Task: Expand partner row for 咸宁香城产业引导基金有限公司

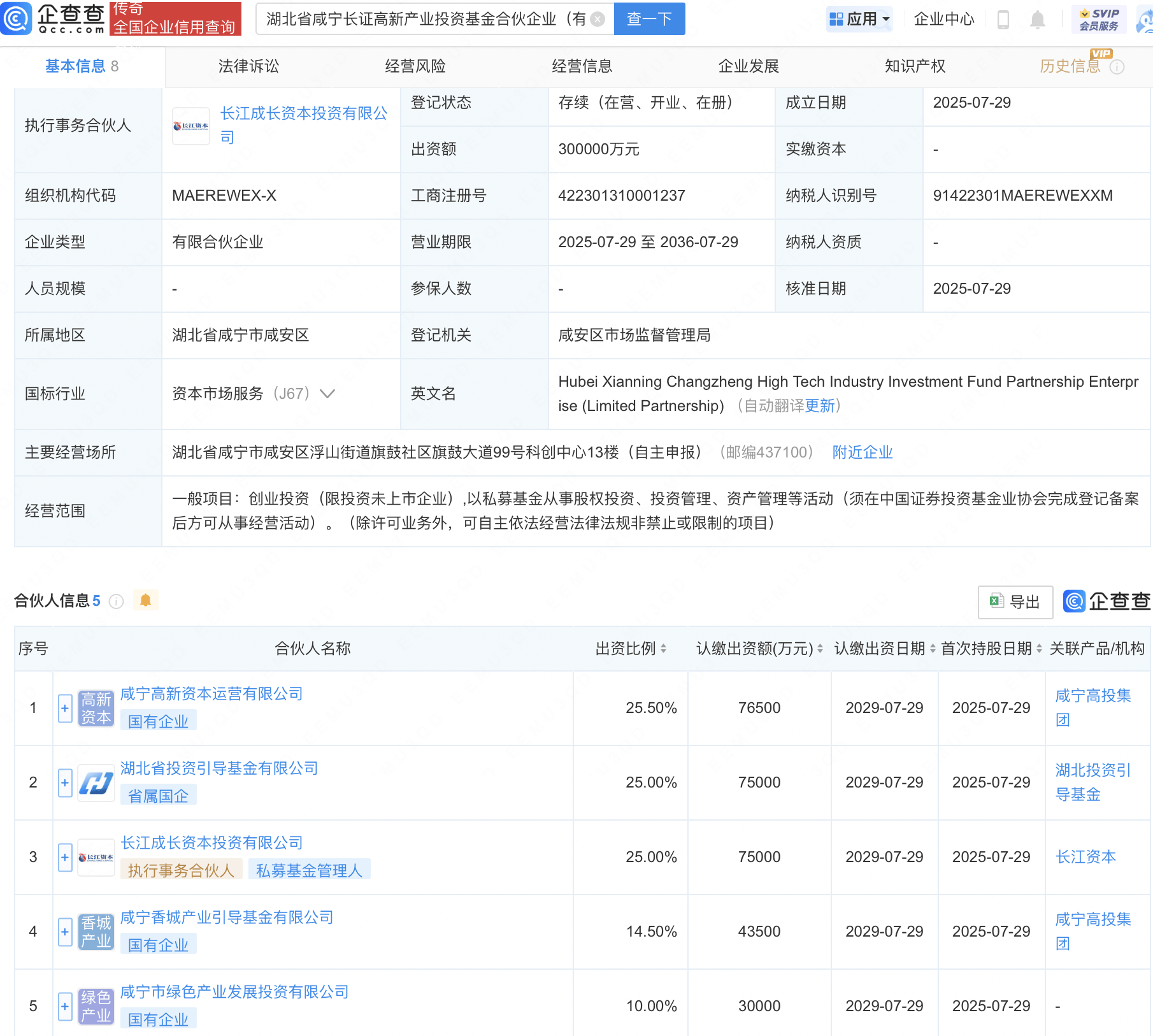Action: [65, 932]
